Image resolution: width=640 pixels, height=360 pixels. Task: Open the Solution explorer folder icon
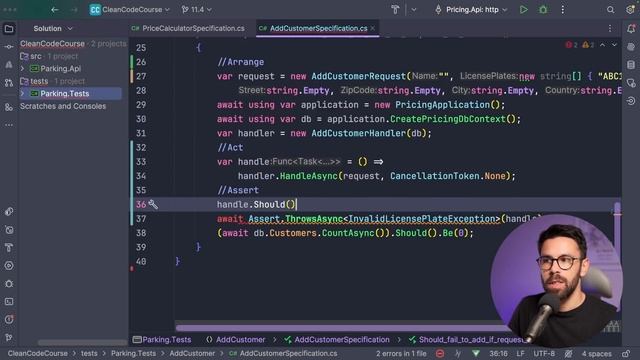tap(9, 29)
